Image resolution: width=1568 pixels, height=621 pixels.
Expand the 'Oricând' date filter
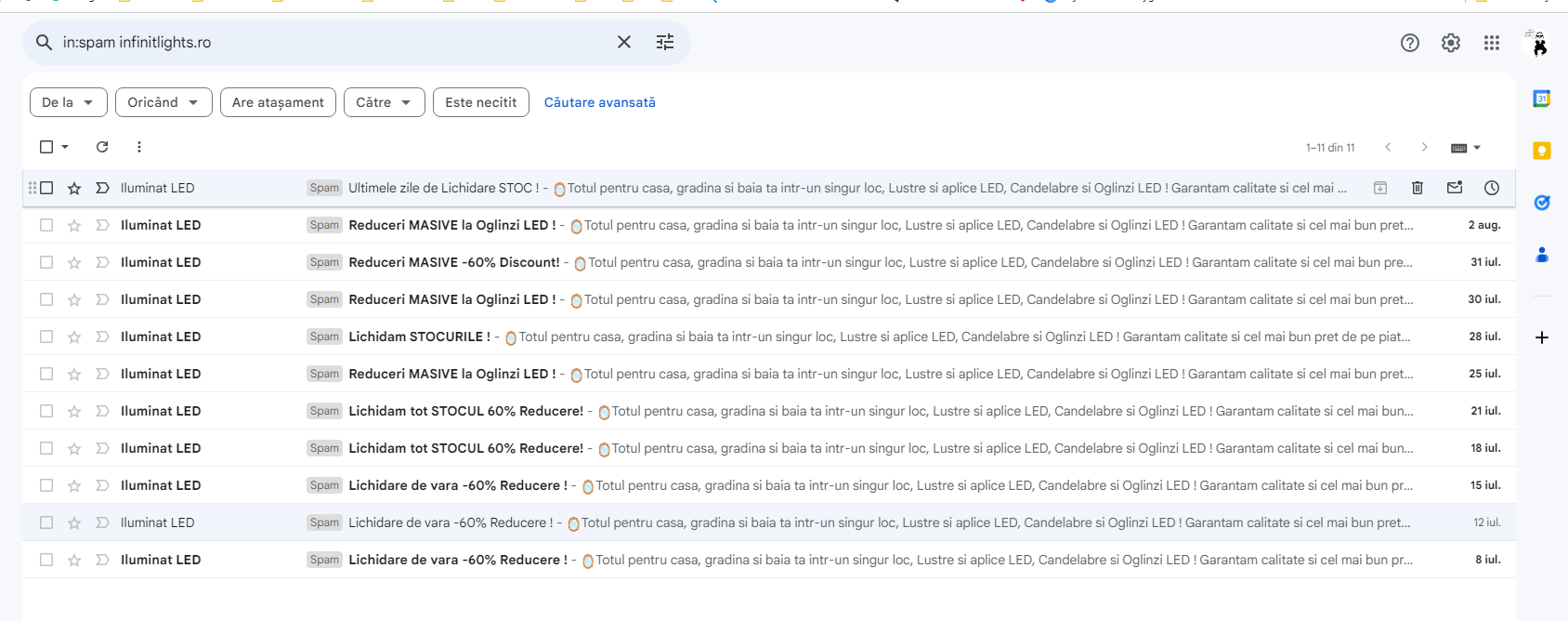[x=163, y=102]
